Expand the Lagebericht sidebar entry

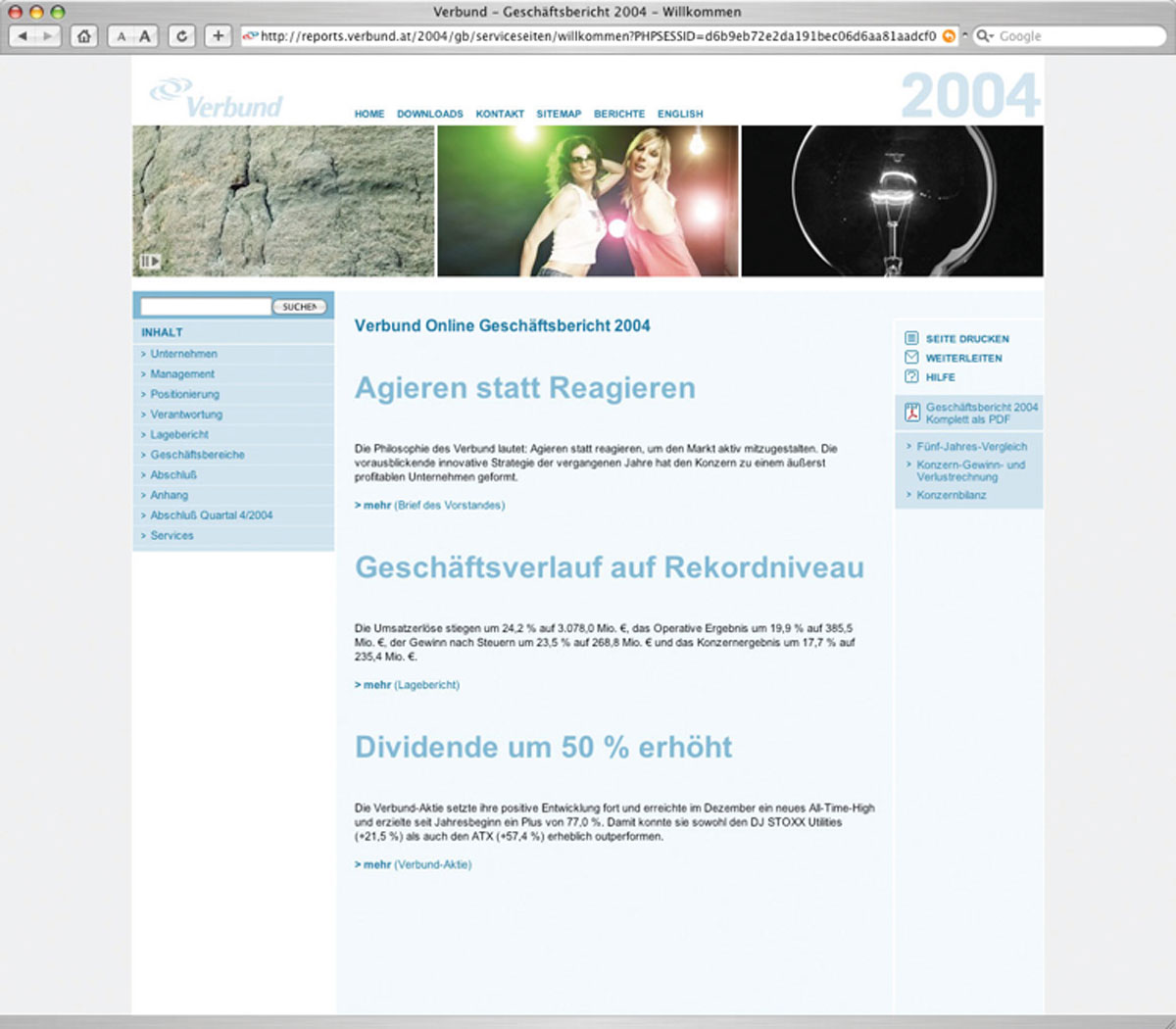[178, 434]
